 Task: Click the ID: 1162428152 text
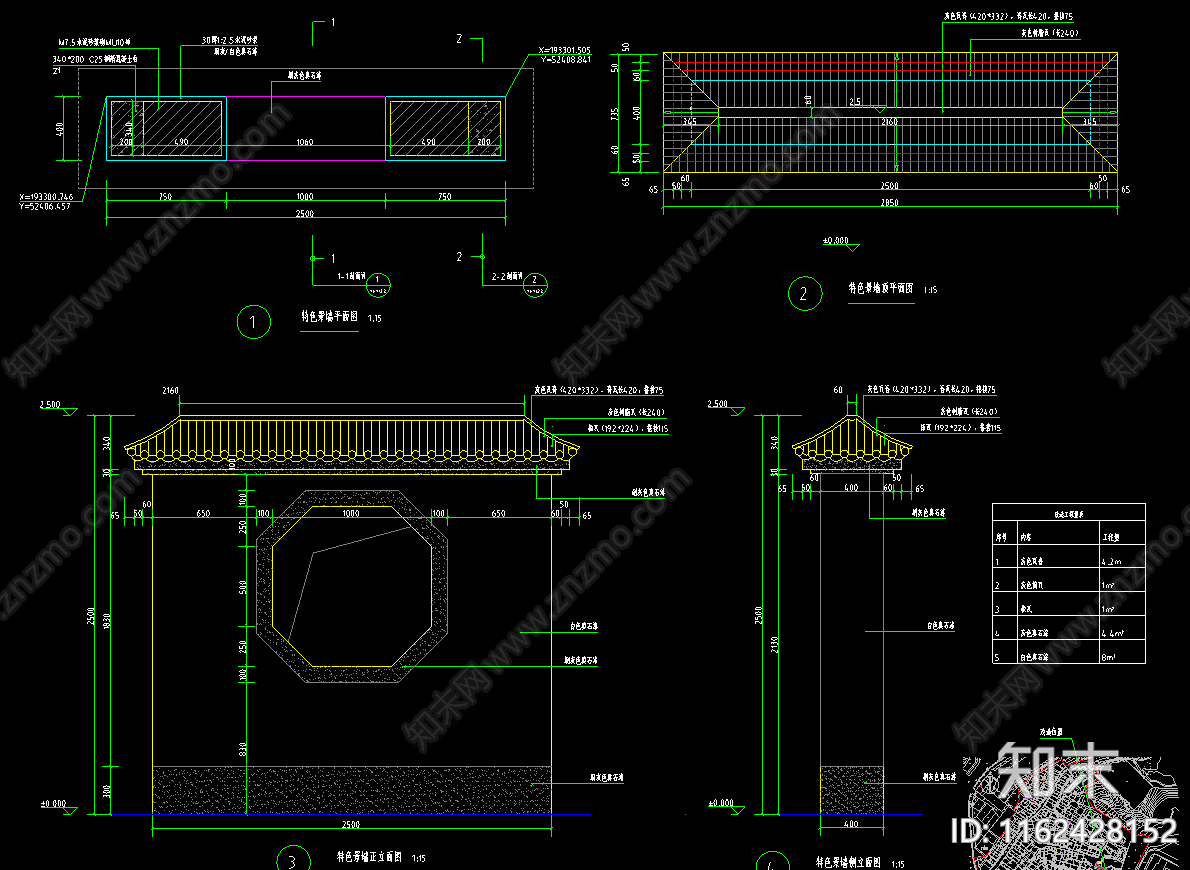[x=1064, y=831]
